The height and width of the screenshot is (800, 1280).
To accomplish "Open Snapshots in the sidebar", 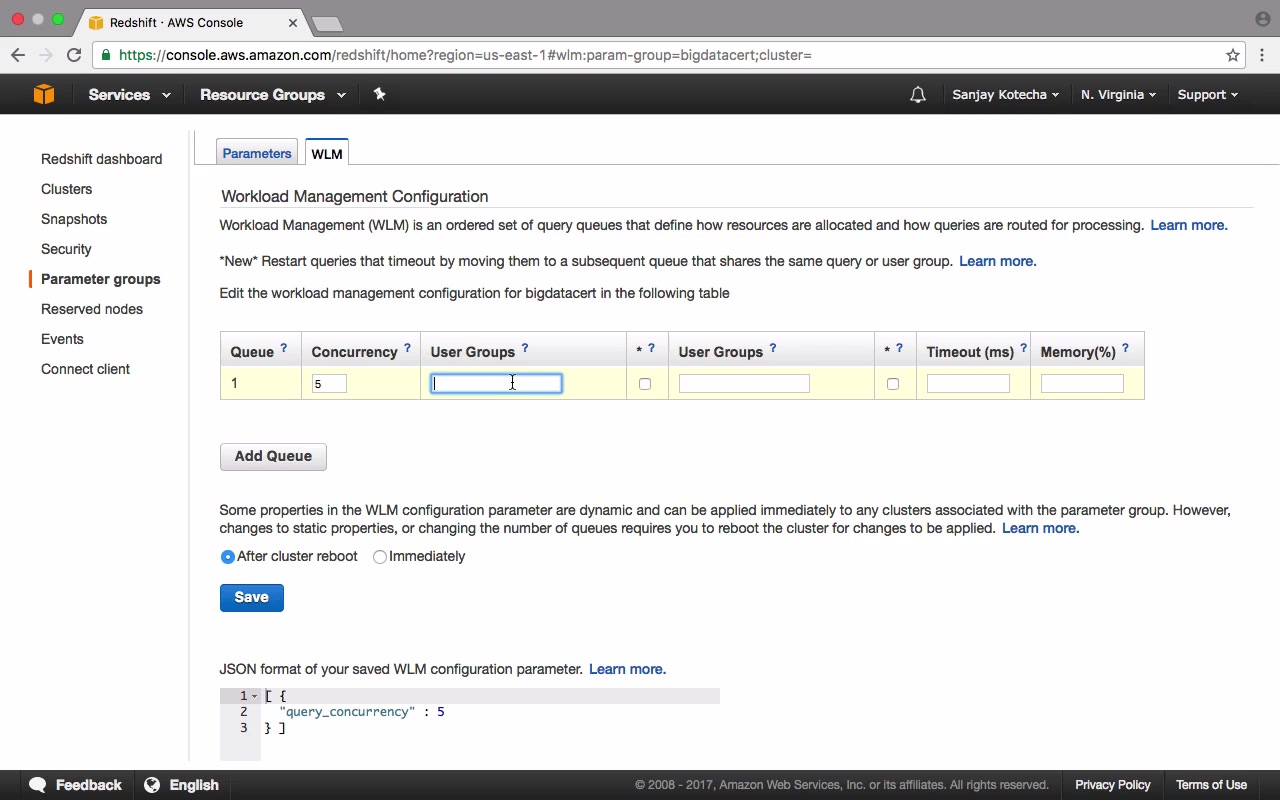I will 74,219.
